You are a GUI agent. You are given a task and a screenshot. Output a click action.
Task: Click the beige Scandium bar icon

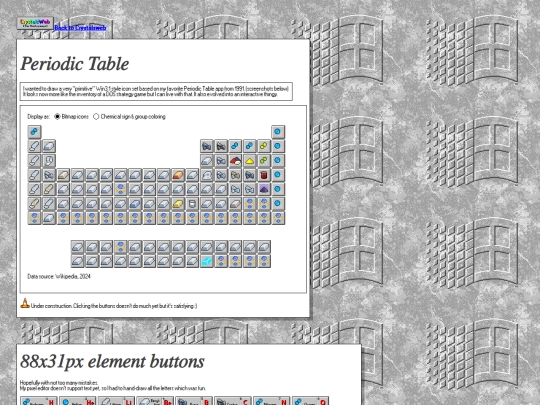pos(63,175)
